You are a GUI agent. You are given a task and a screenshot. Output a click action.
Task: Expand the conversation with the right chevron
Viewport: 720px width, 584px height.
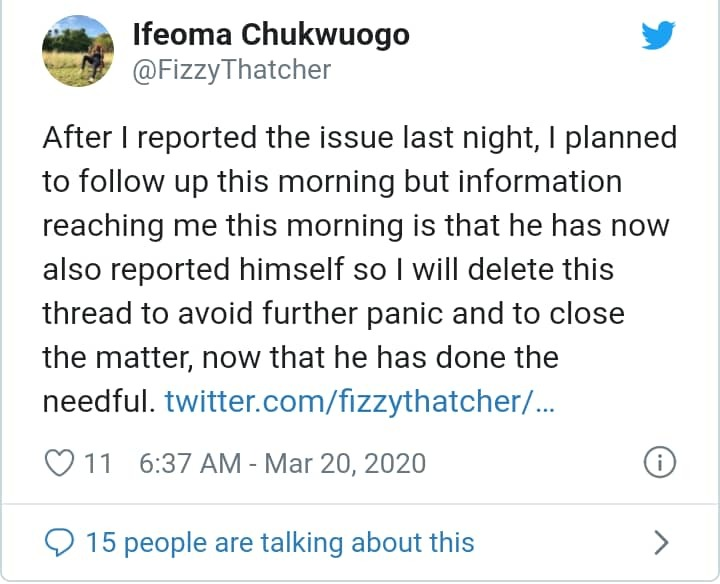(x=660, y=542)
